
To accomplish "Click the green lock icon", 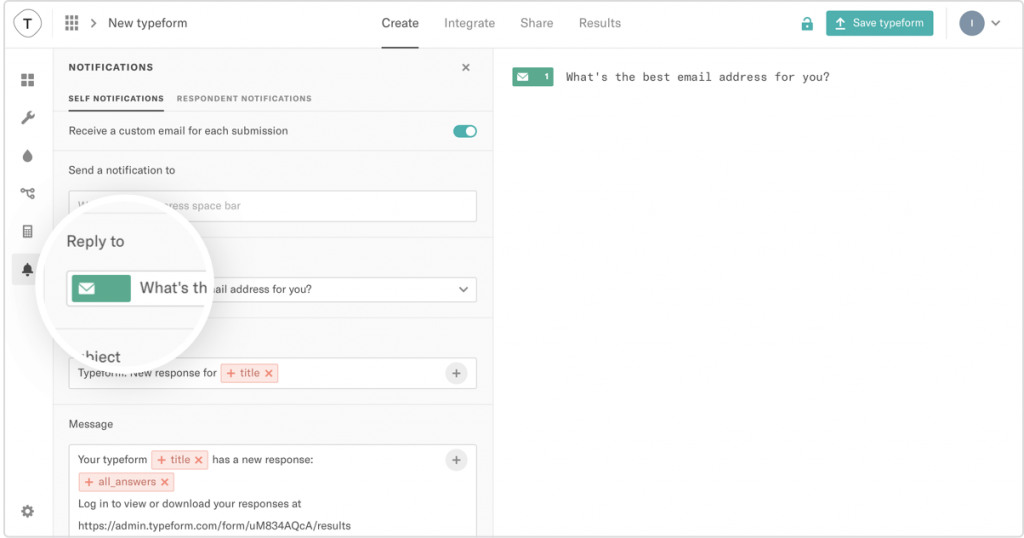I will coord(807,24).
